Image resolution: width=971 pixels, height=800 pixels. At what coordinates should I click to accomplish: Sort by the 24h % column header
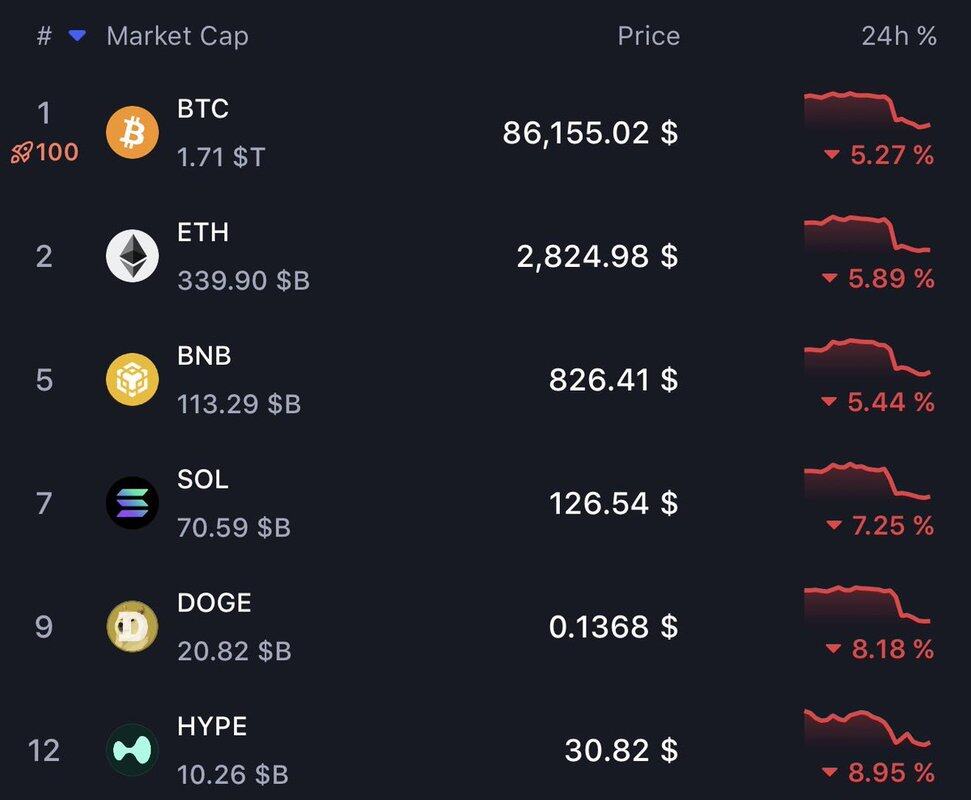click(898, 37)
